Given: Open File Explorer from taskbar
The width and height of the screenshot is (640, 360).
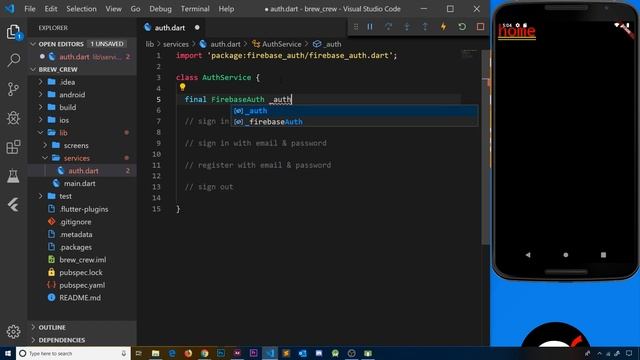Looking at the screenshot, I should point(156,353).
